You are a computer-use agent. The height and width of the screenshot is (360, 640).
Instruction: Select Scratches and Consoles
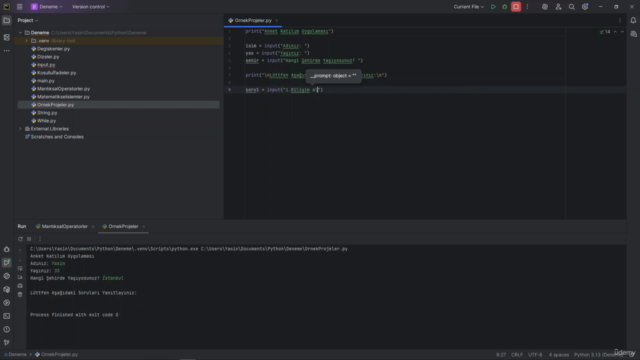(54, 137)
